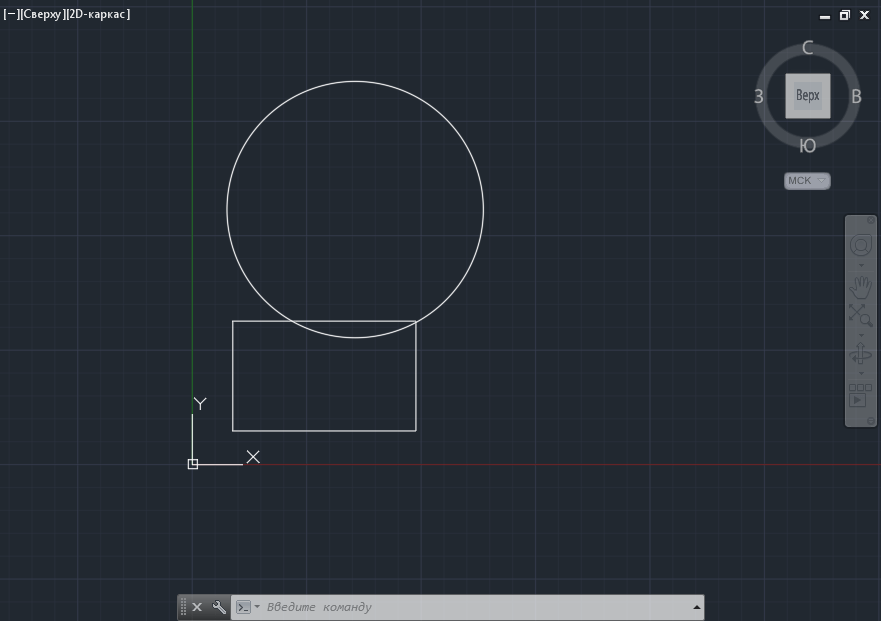Image resolution: width=881 pixels, height=621 pixels.
Task: Expand command history with the up arrow
Action: [x=696, y=607]
